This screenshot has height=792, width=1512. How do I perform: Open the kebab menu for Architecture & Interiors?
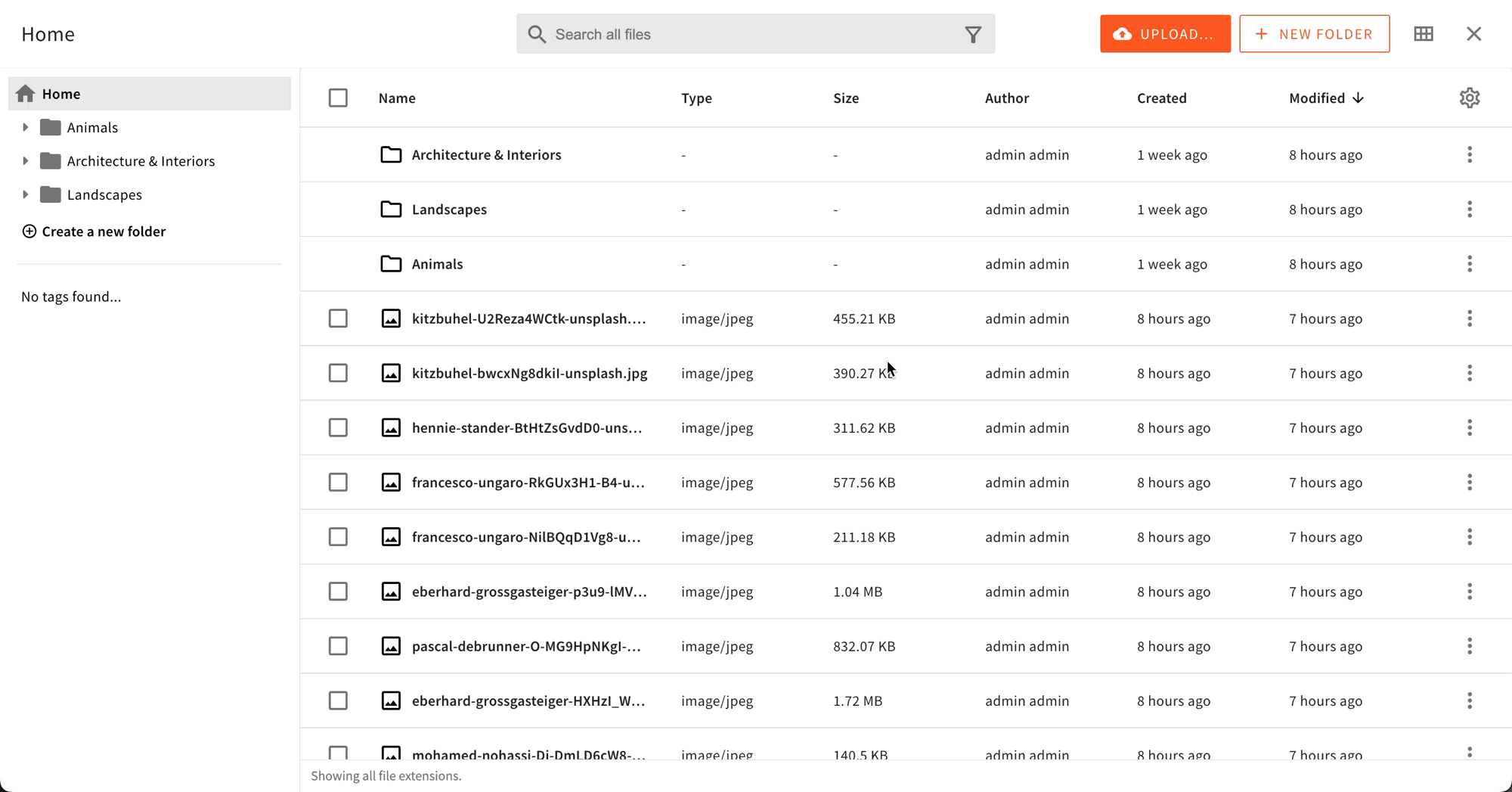1470,154
